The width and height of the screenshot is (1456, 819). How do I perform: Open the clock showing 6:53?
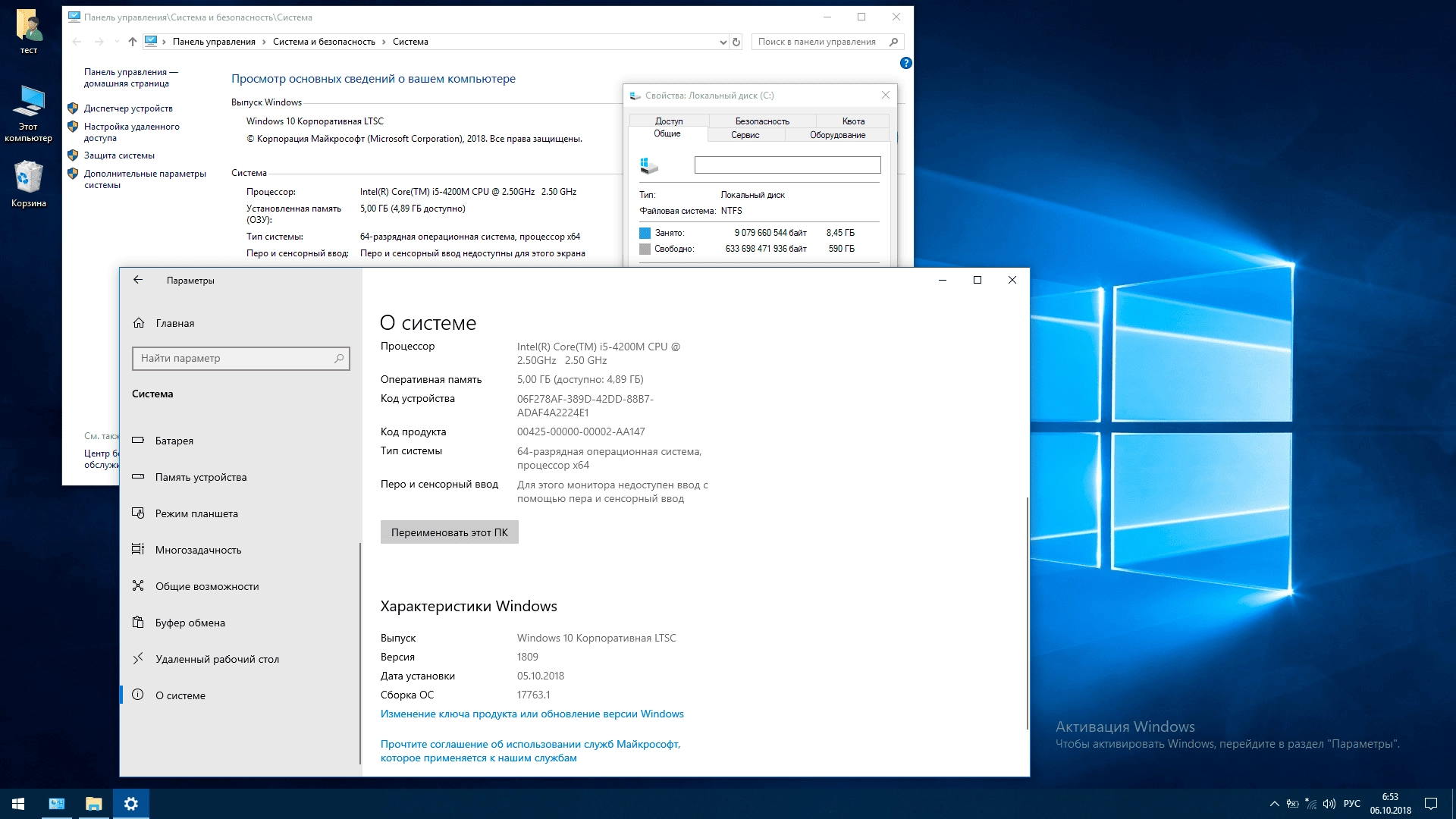[1390, 804]
